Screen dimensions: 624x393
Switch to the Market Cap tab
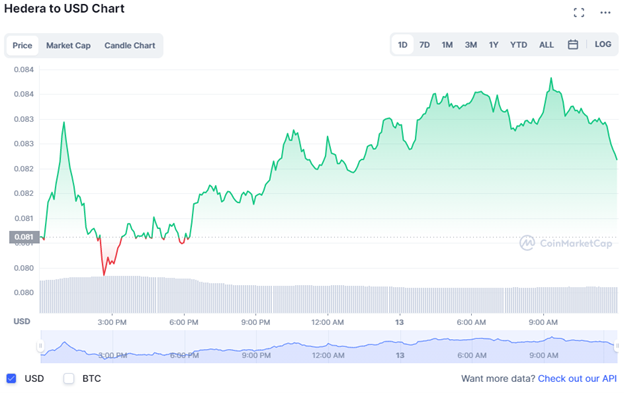pyautogui.click(x=68, y=45)
